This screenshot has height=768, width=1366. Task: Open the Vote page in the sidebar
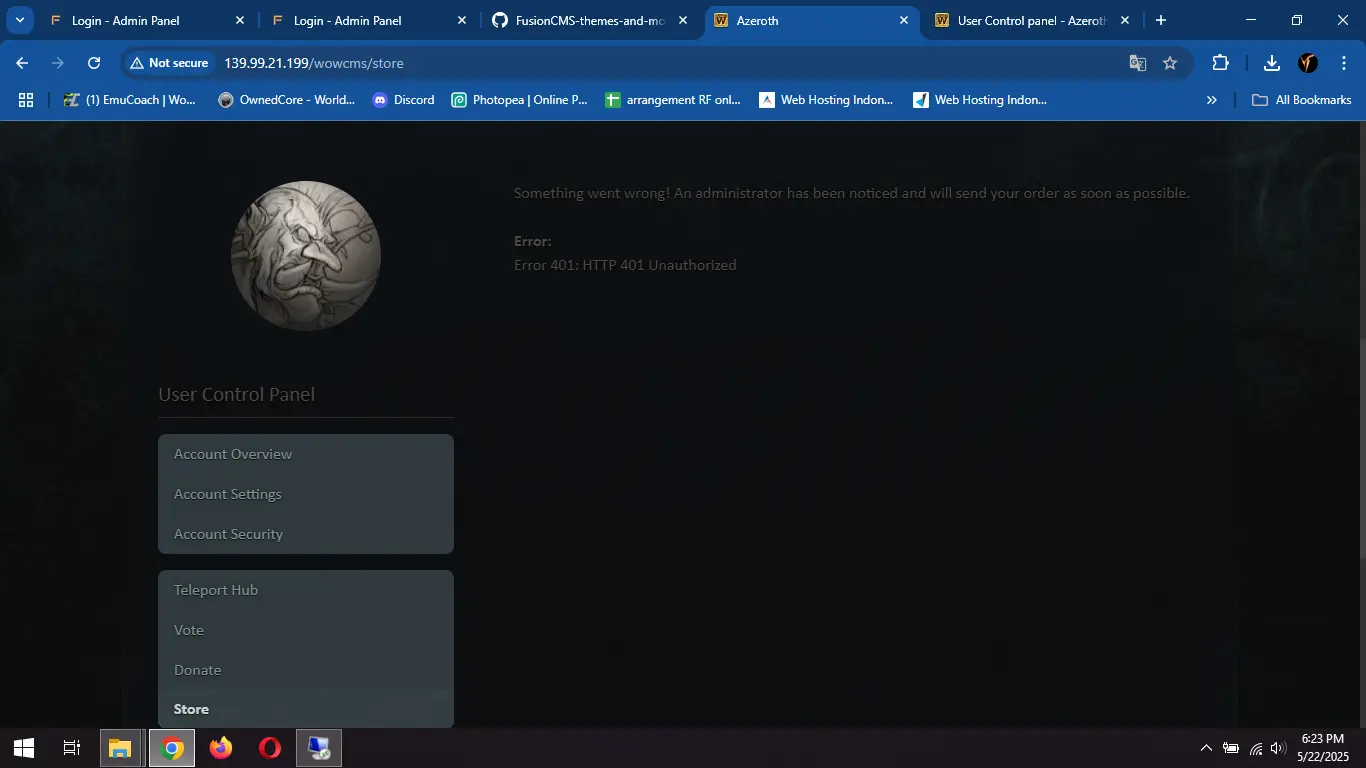[x=306, y=630]
